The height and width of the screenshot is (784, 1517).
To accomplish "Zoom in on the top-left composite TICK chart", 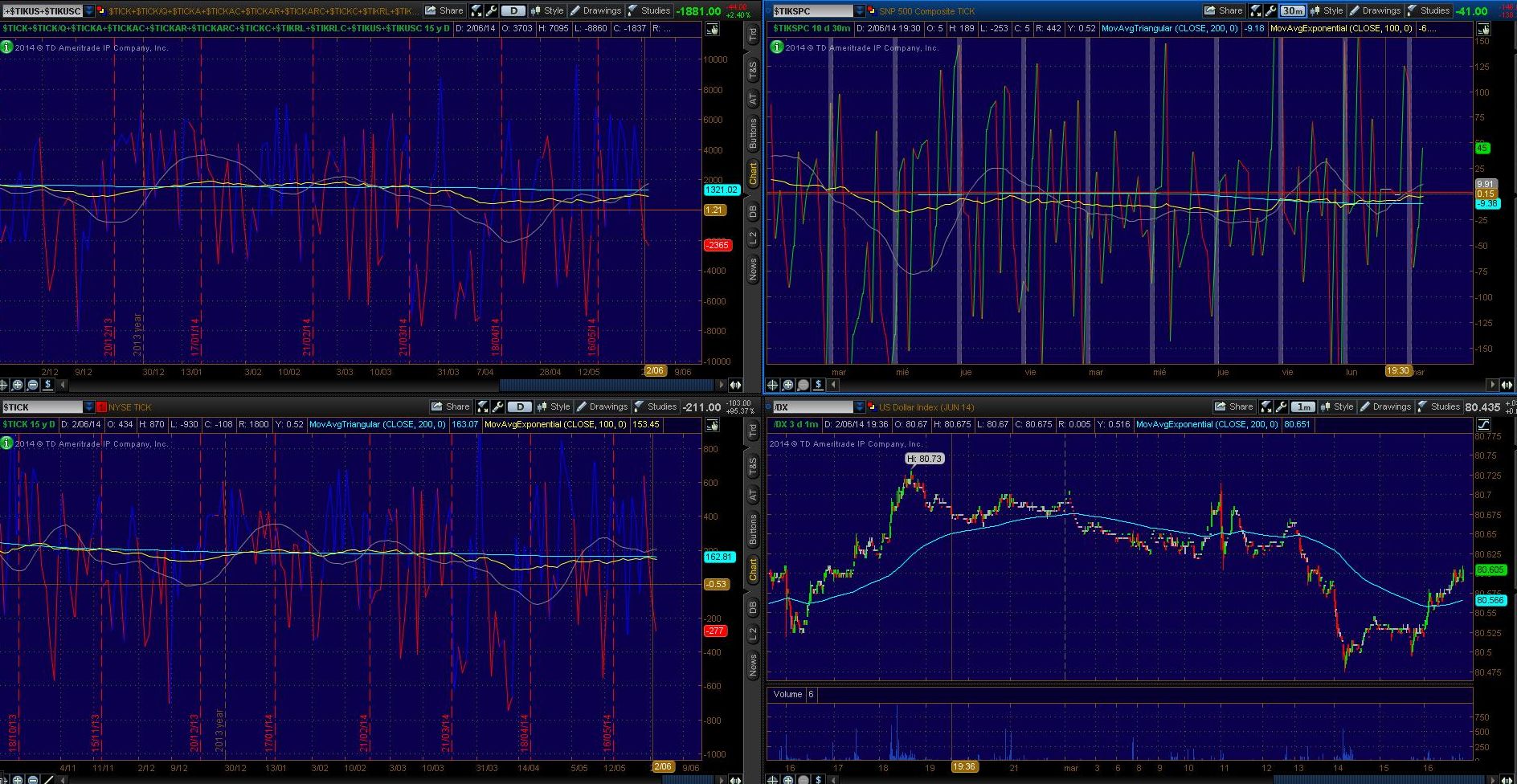I will [18, 385].
